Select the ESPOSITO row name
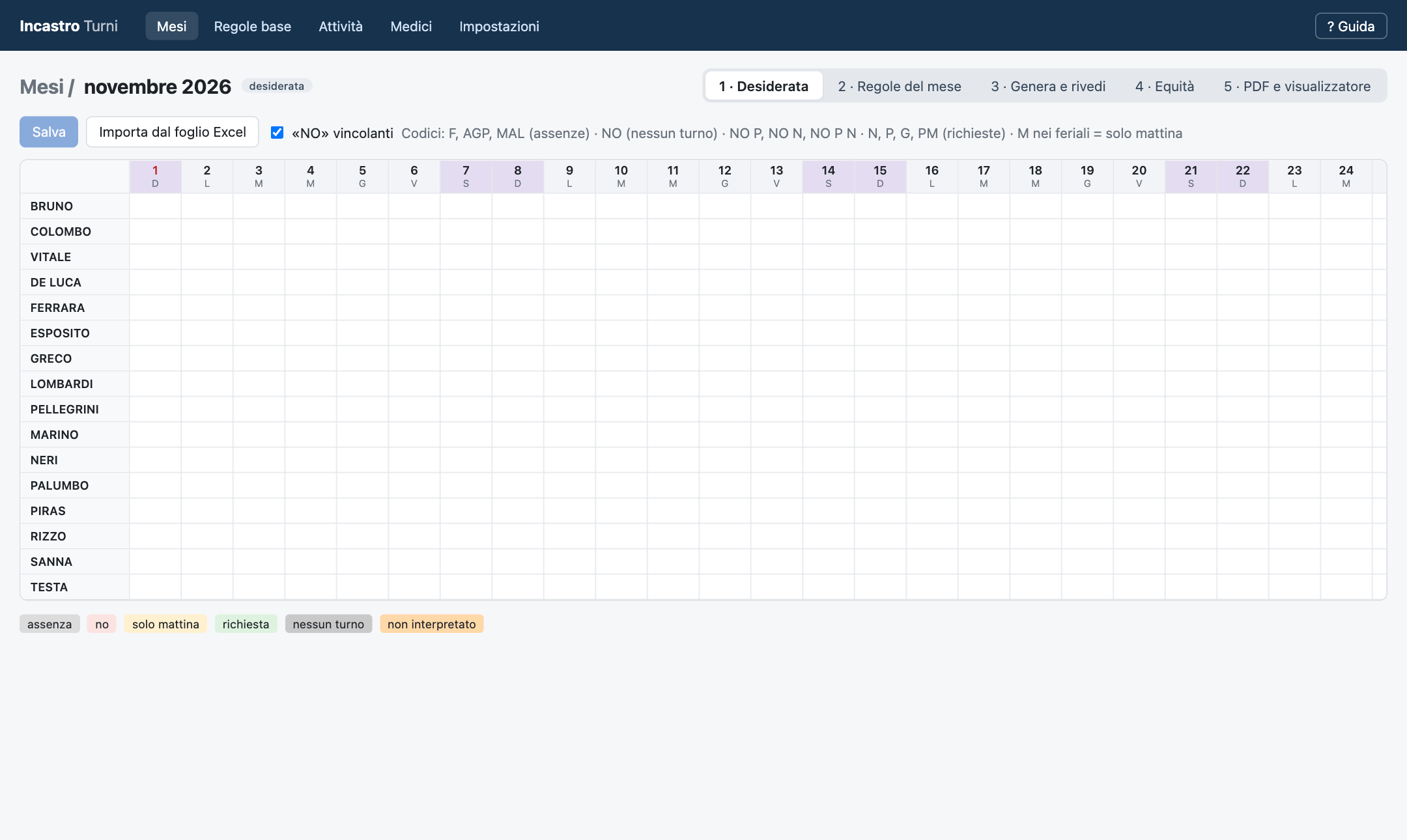The image size is (1407, 840). (x=60, y=333)
